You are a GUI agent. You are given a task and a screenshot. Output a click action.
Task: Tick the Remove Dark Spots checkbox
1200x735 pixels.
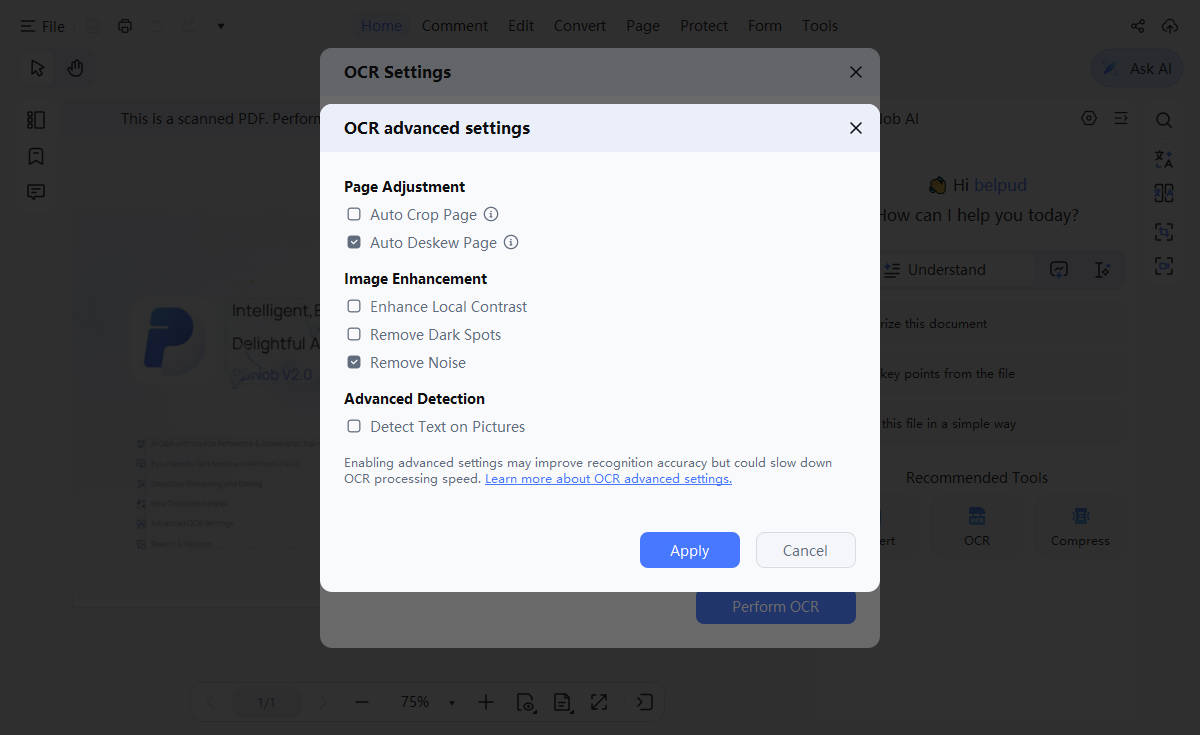click(354, 334)
